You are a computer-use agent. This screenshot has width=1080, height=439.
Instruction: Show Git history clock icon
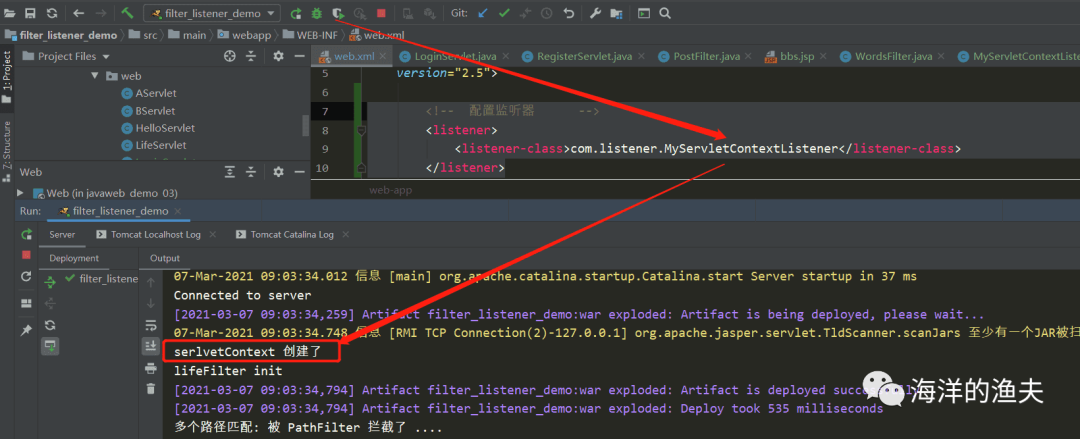[546, 13]
